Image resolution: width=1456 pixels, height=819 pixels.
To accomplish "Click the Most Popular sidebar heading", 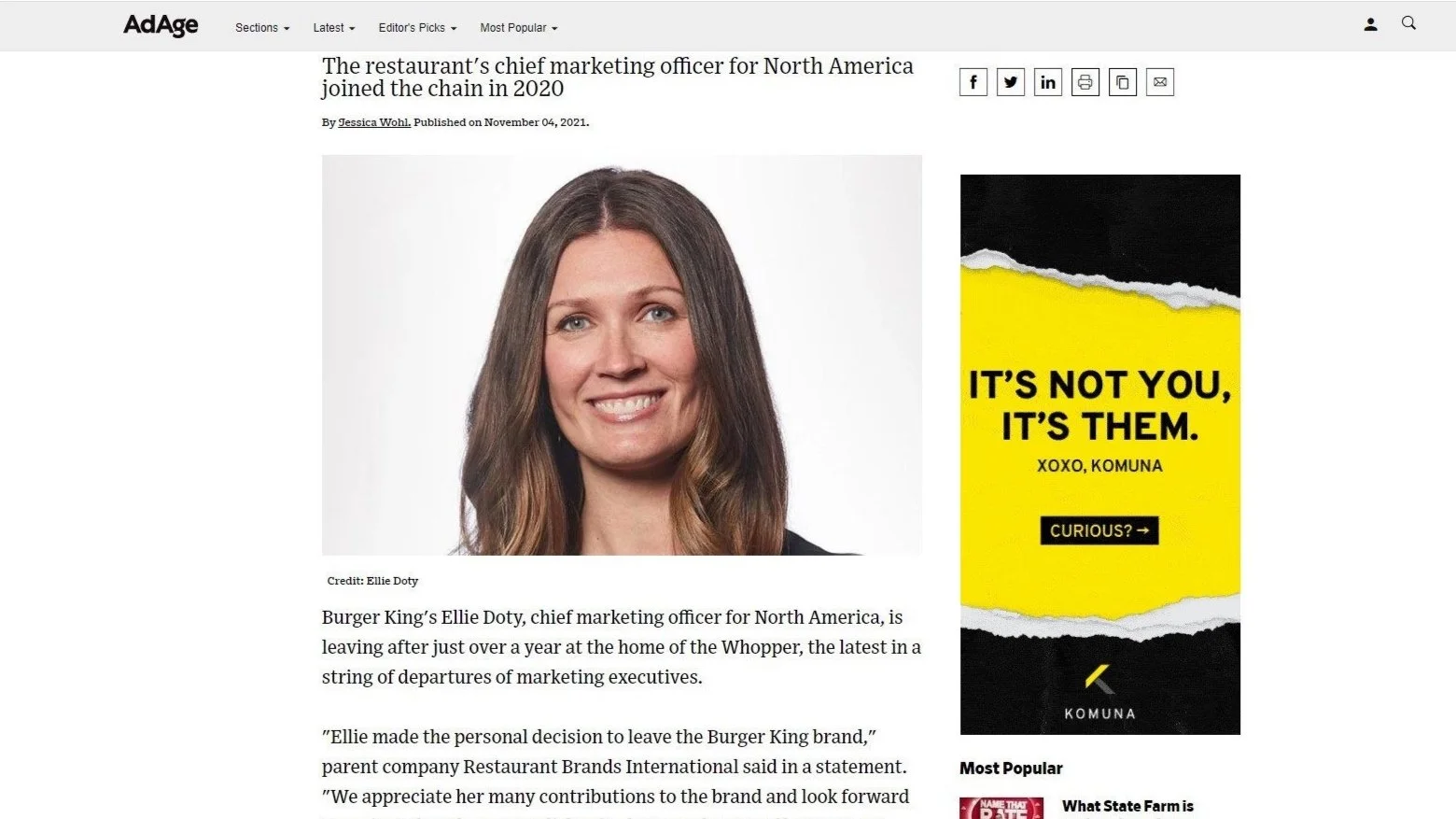I will point(1011,769).
